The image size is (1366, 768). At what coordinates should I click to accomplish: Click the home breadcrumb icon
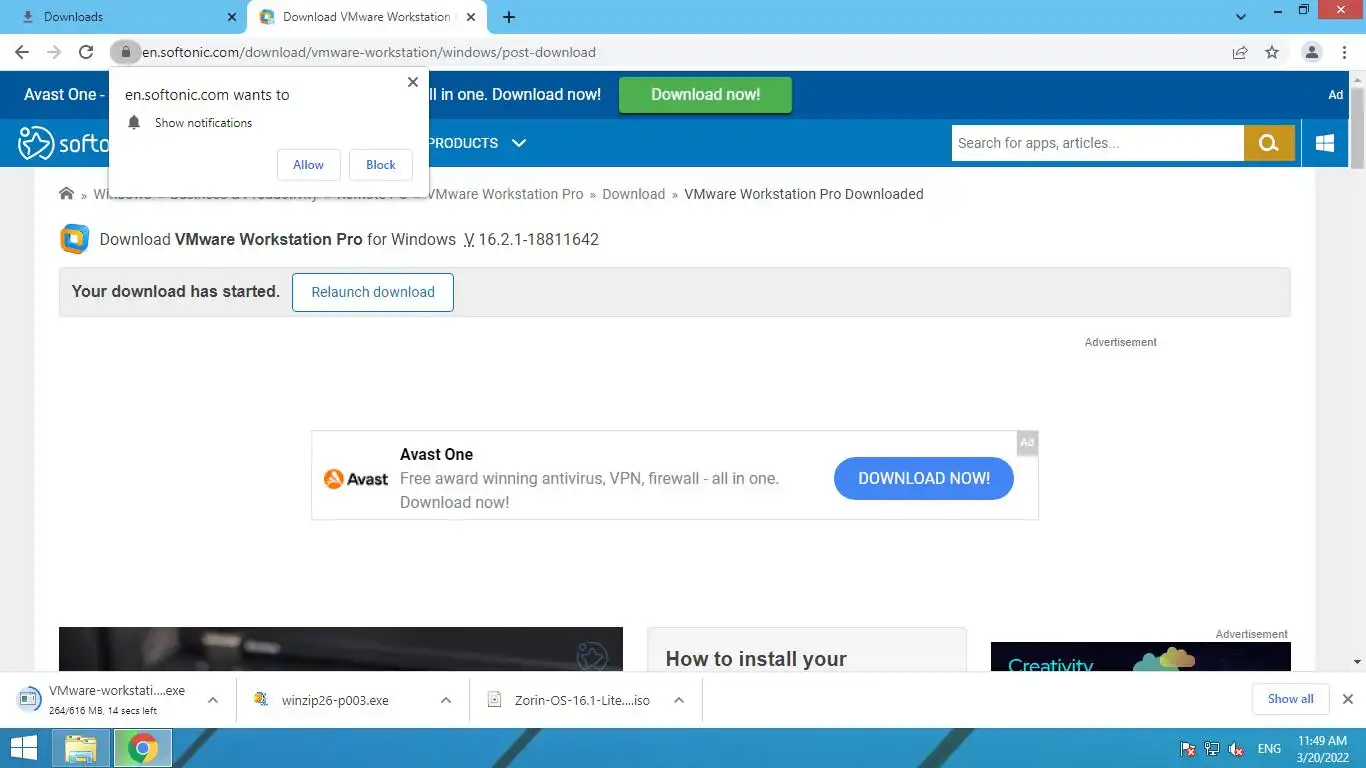pyautogui.click(x=67, y=194)
